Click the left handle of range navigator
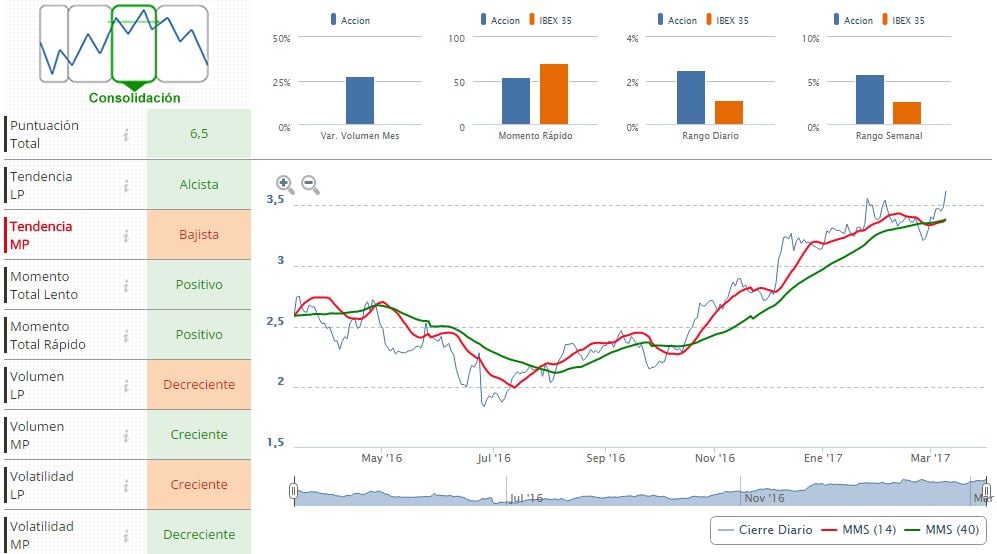This screenshot has height=554, width=997. pos(294,491)
